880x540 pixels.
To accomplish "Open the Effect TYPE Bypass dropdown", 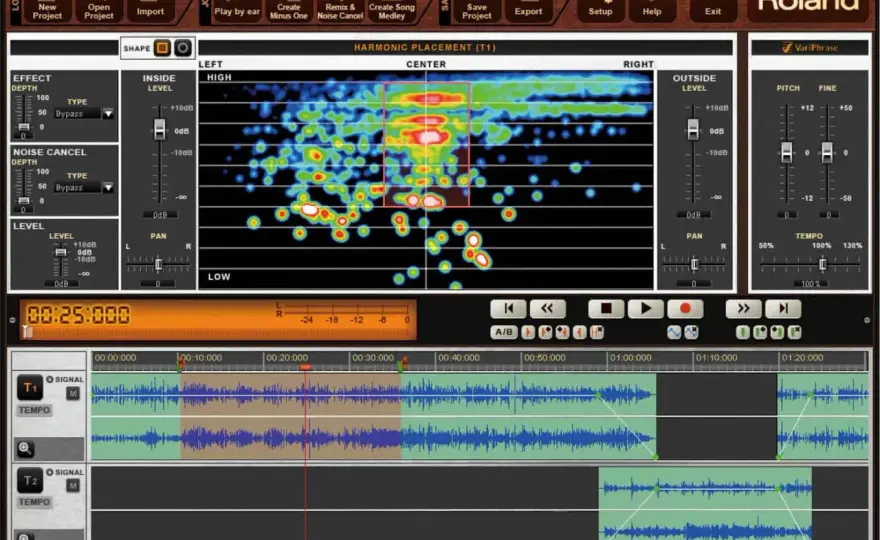I will pos(108,113).
